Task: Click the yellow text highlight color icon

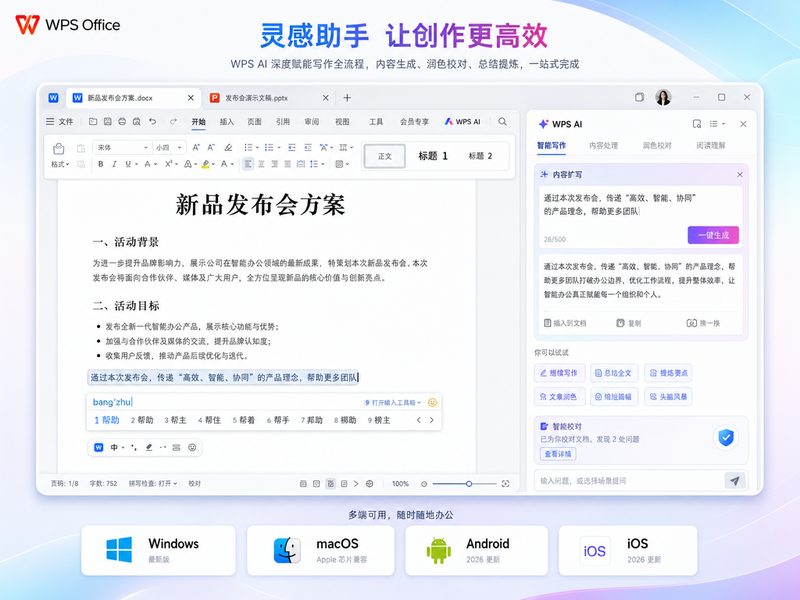Action: pyautogui.click(x=205, y=164)
